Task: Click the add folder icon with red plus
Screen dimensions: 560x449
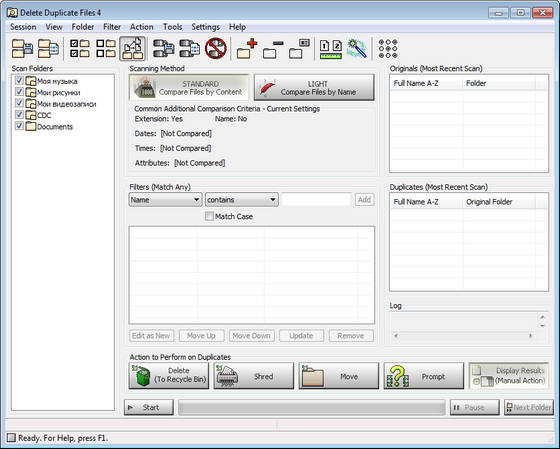Action: point(247,48)
